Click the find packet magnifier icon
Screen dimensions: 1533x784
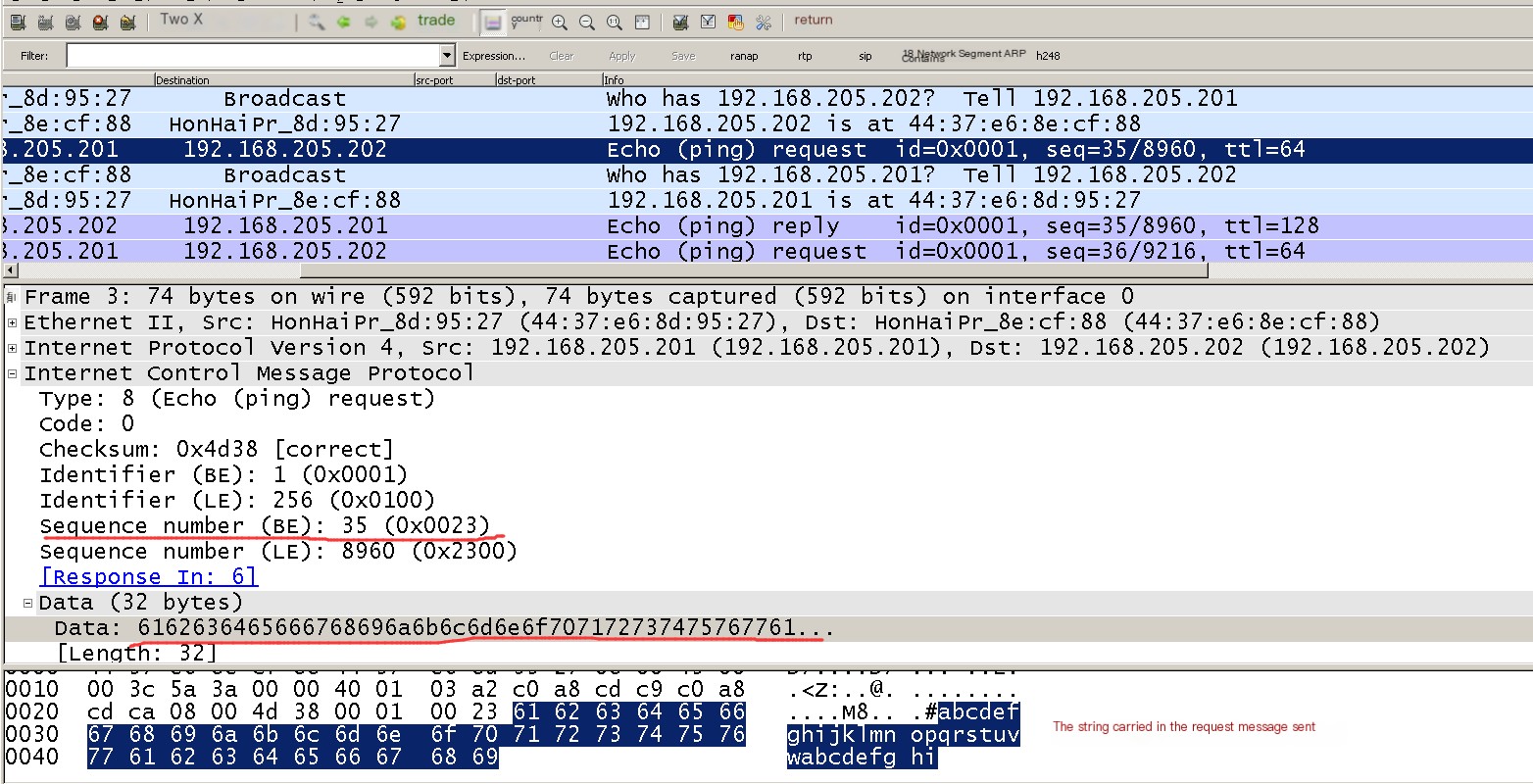316,21
